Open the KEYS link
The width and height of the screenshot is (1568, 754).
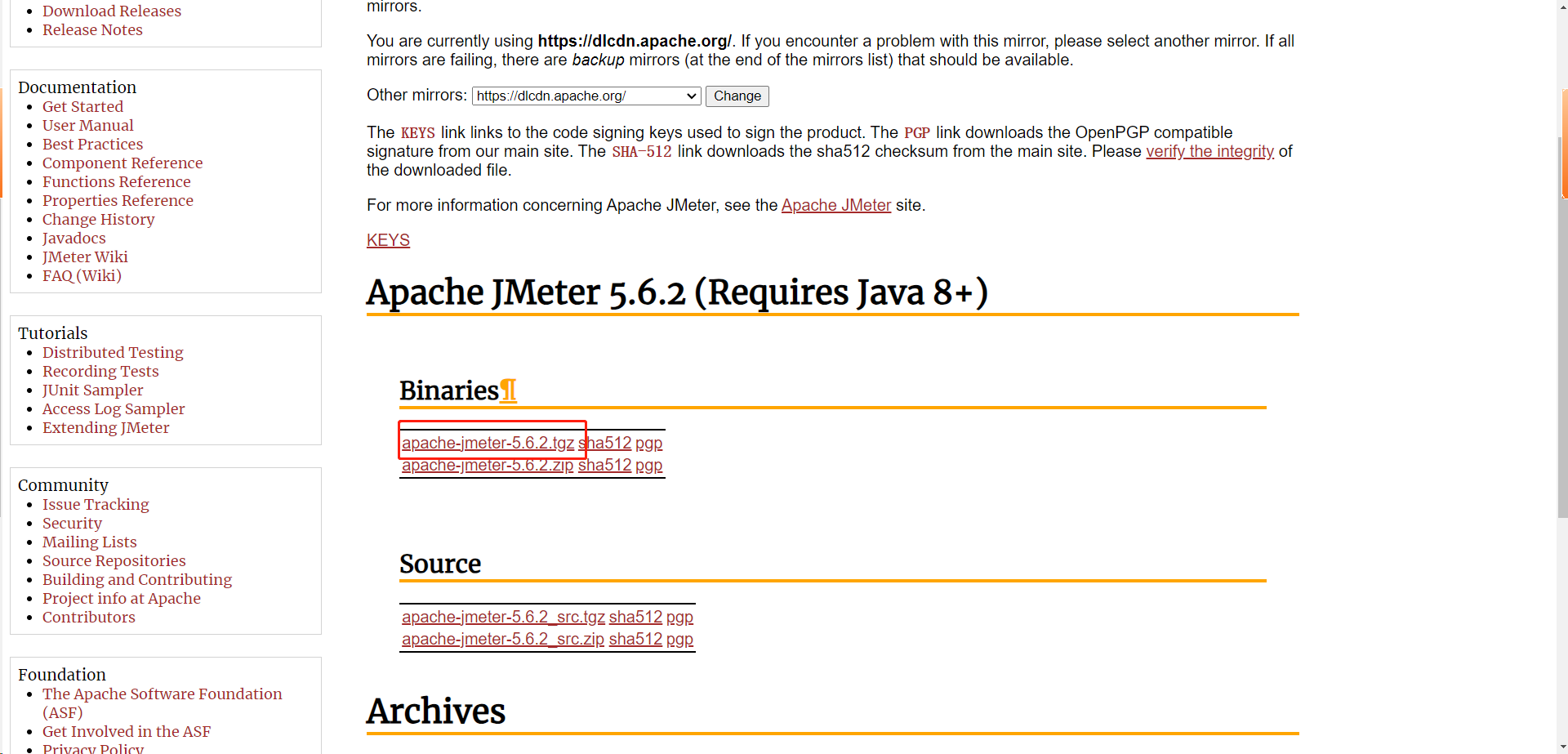(388, 240)
